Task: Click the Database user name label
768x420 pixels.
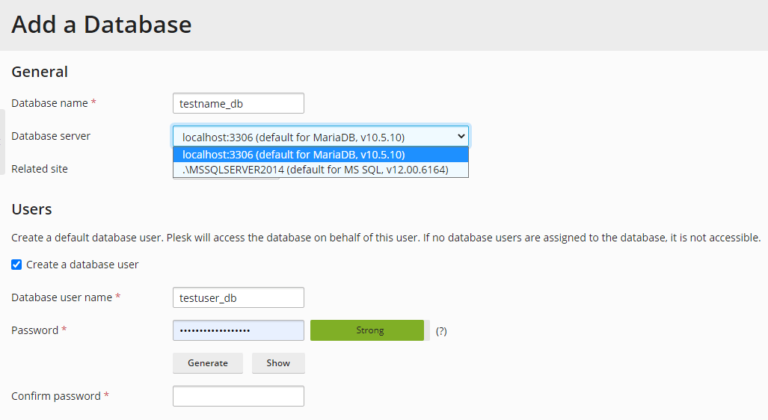Action: [x=60, y=297]
